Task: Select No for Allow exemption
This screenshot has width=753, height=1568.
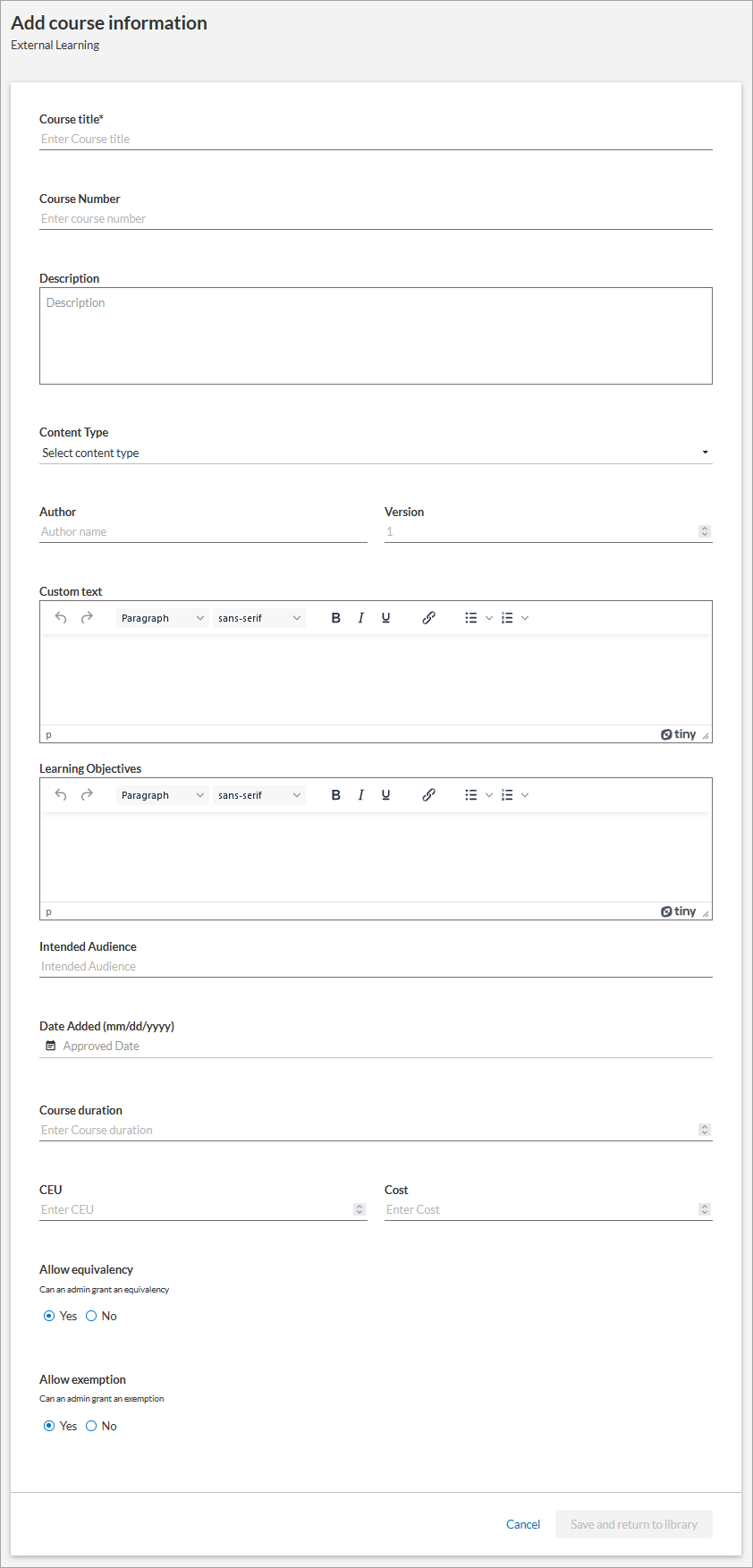Action: (91, 1426)
